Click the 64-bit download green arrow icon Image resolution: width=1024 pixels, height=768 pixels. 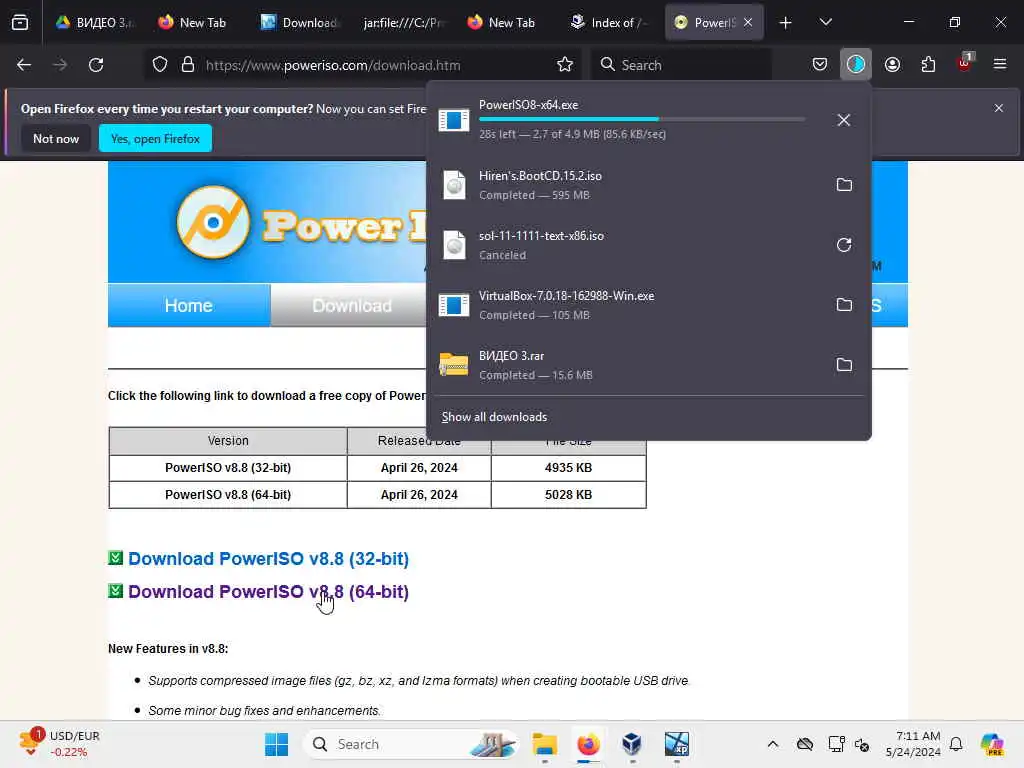point(116,590)
